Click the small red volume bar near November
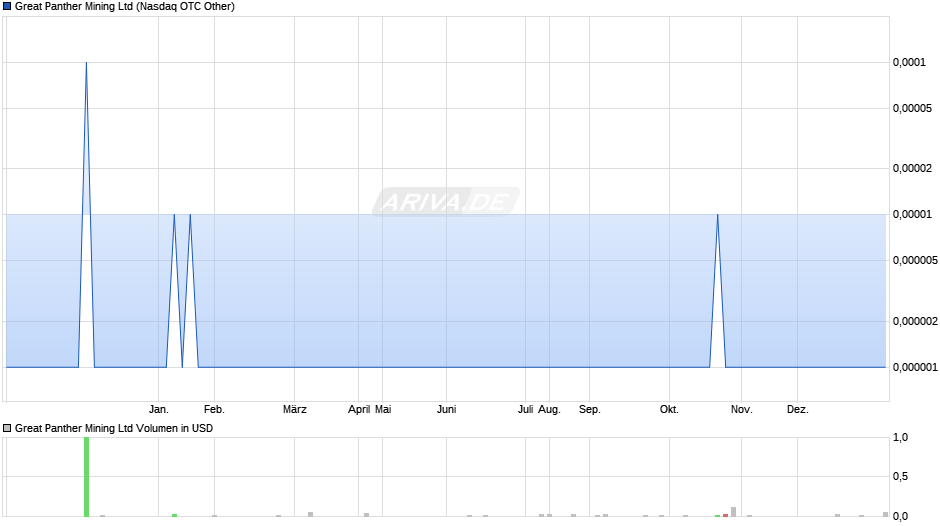Image resolution: width=940 pixels, height=526 pixels. pos(725,515)
